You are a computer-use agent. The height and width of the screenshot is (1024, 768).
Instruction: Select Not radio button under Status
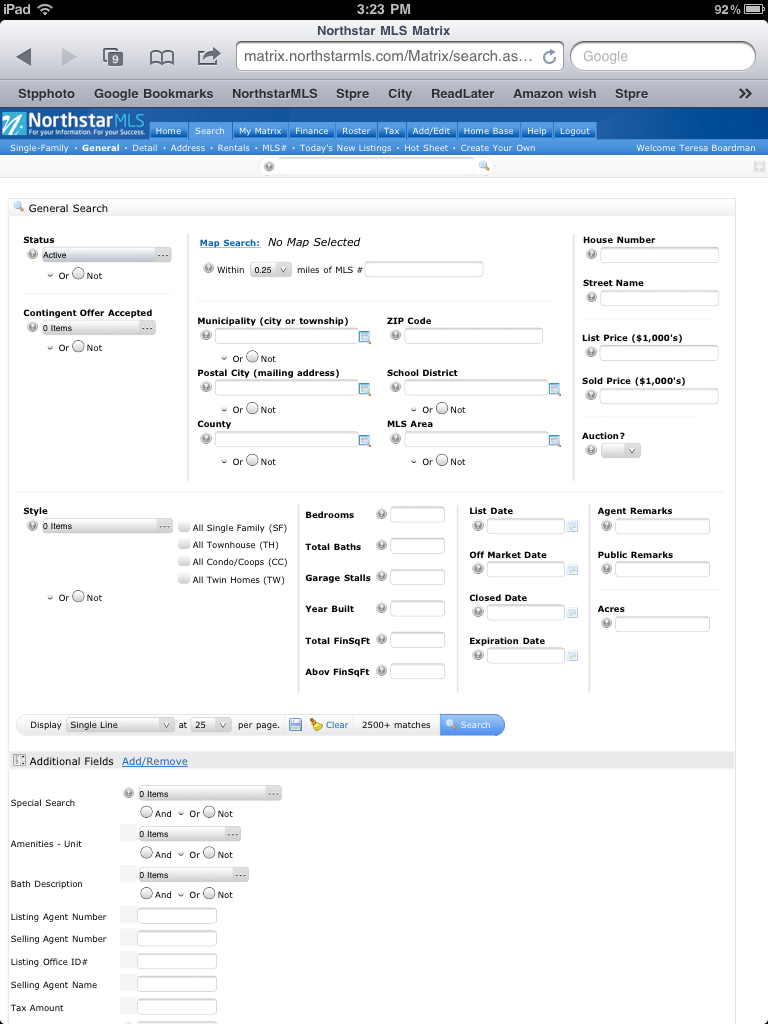[x=78, y=274]
